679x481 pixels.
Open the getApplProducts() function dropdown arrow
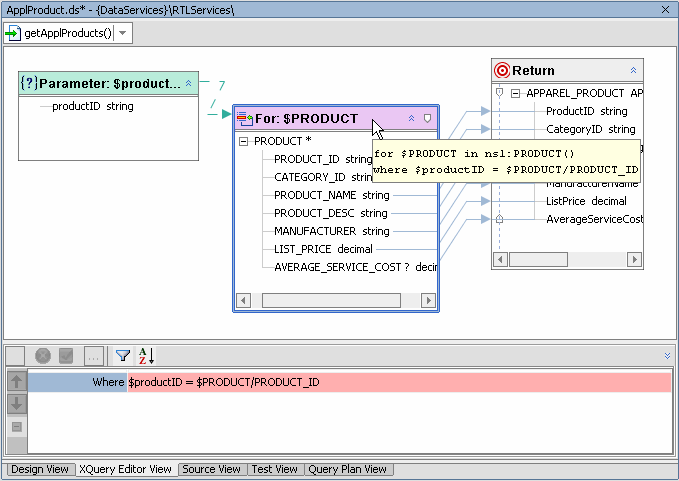coord(123,33)
